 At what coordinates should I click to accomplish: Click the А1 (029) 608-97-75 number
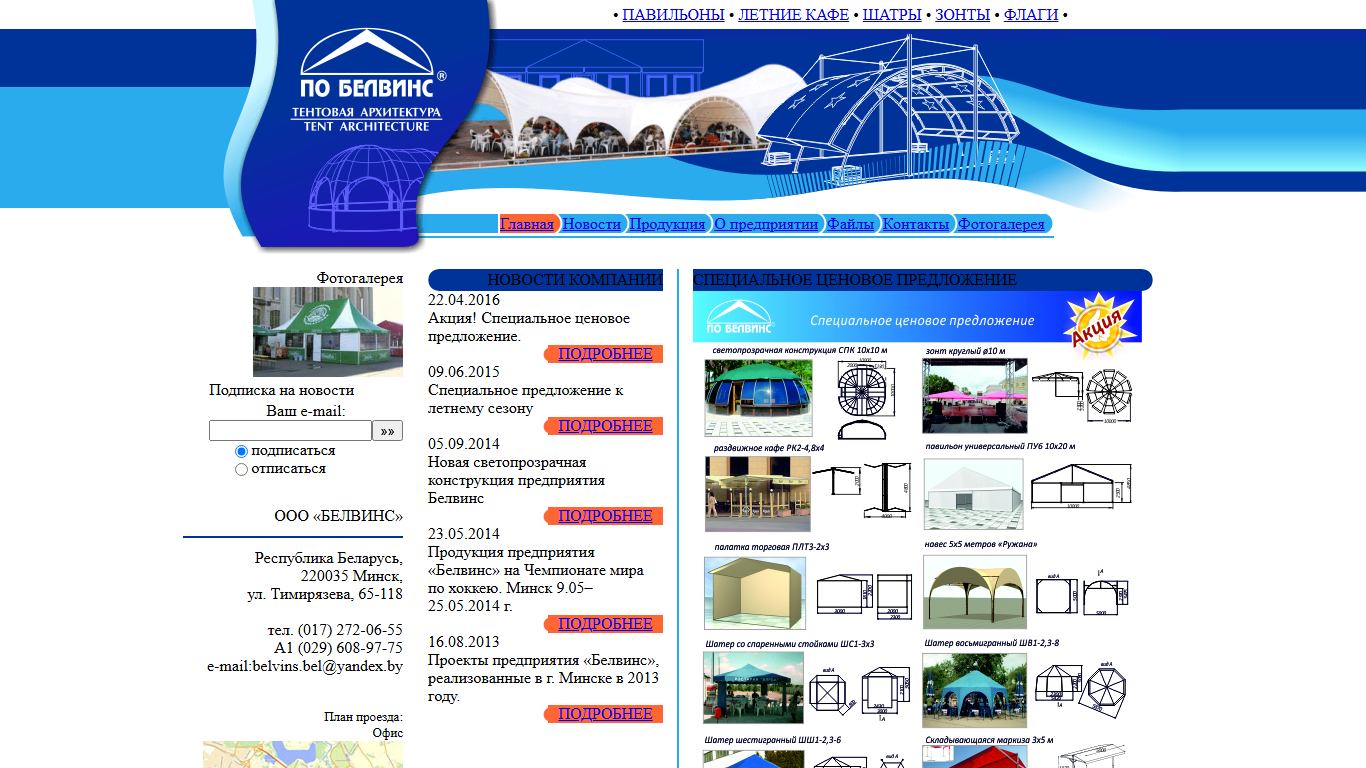tap(338, 648)
